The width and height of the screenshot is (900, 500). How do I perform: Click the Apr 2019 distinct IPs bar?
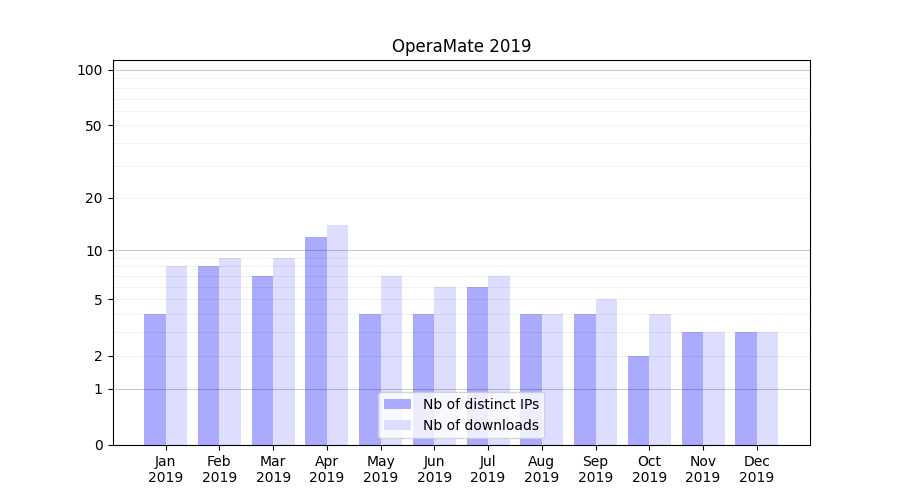coord(316,340)
